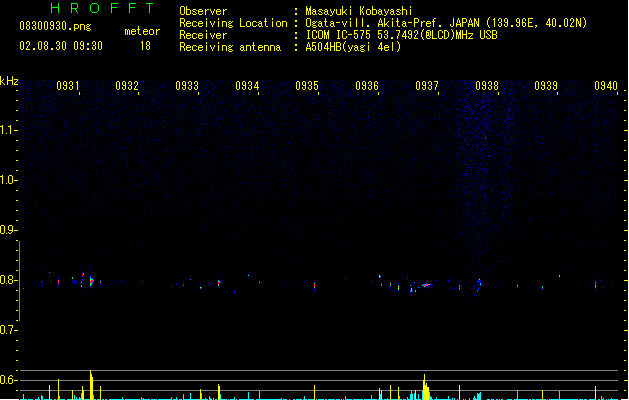Click the kHz axis unit label
Screen dimensions: 629x400
click(9, 81)
